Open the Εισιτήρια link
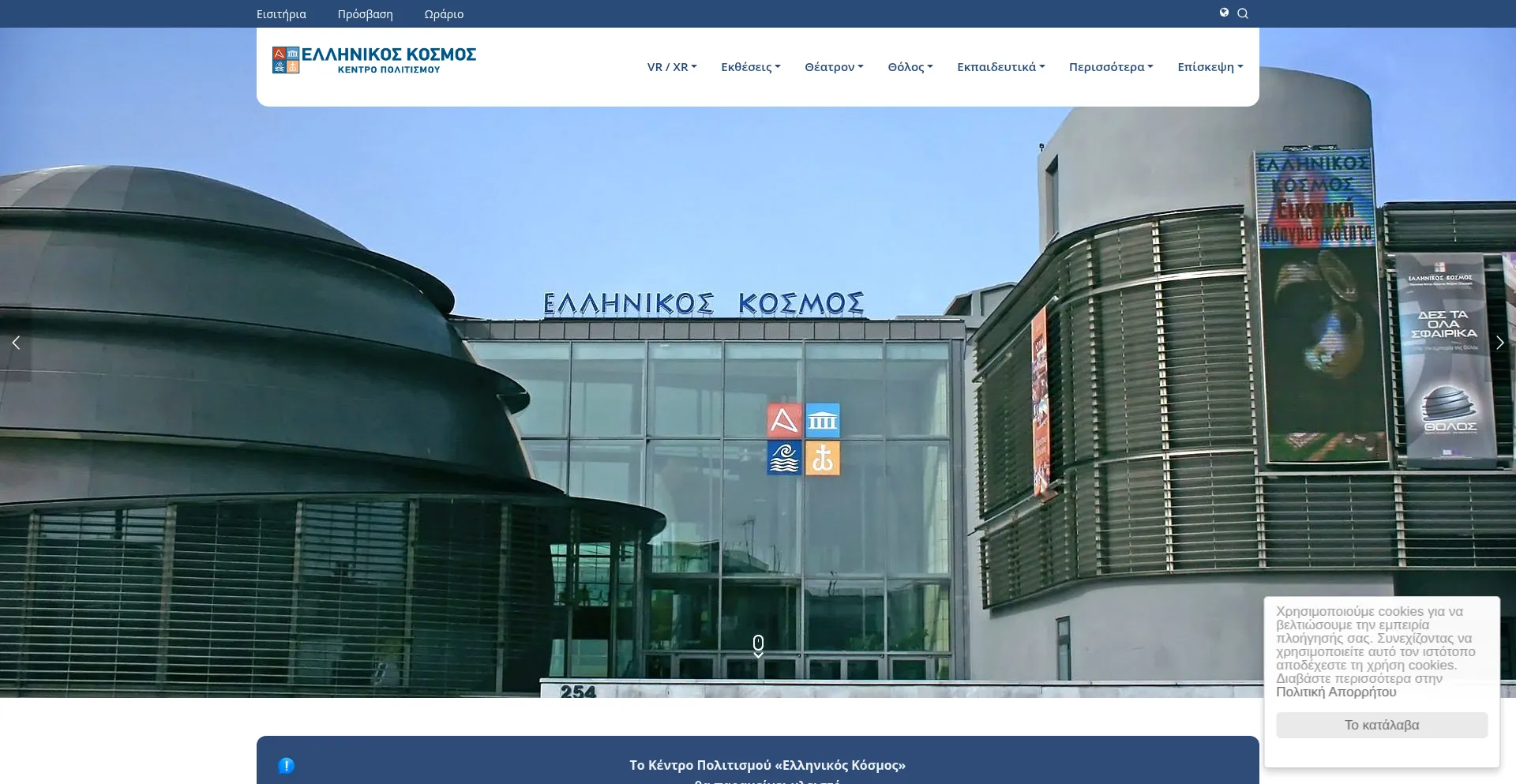 [281, 14]
